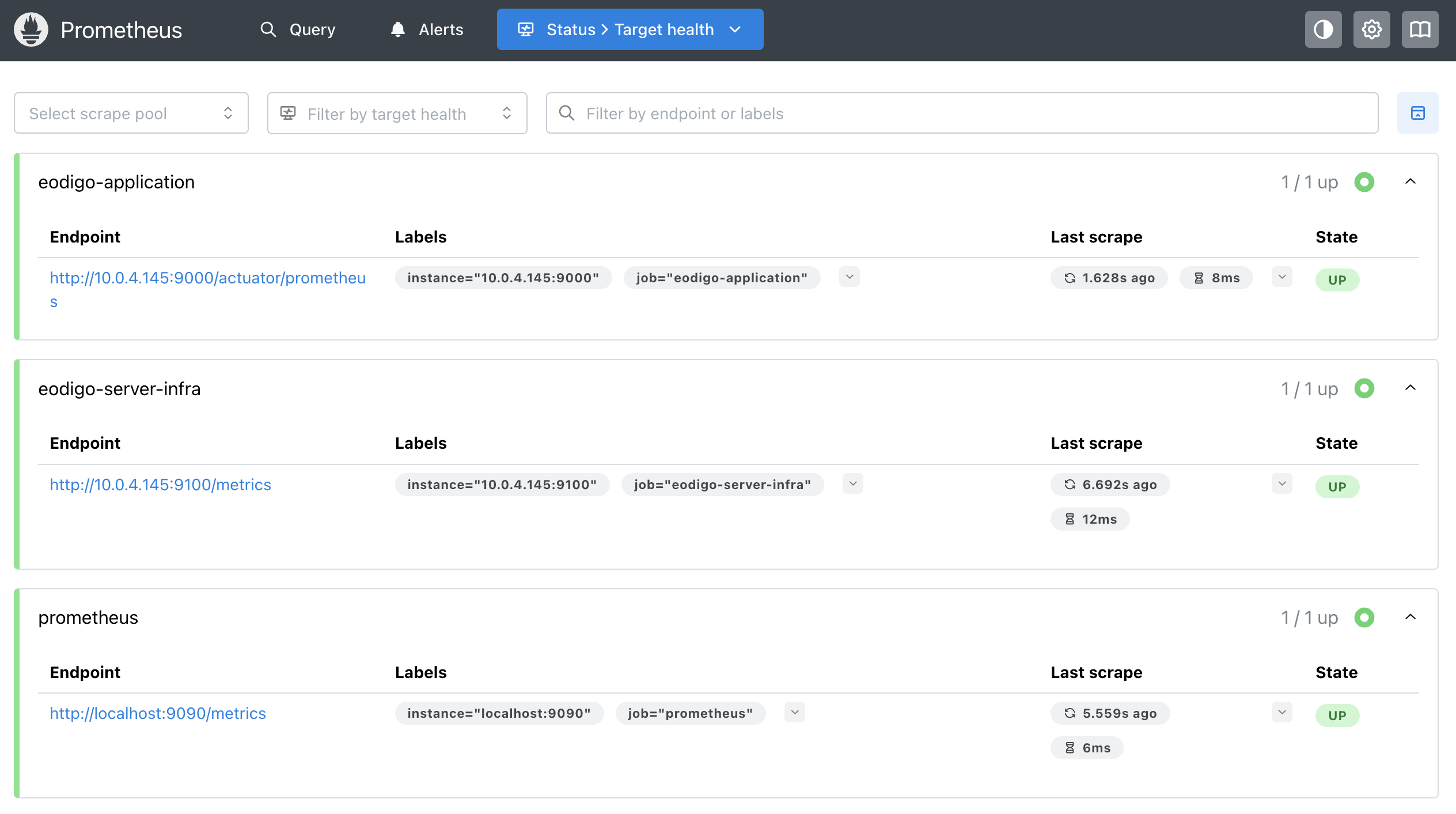Viewport: 1456px width, 814px height.
Task: Open the Select scrape pool dropdown
Action: 131,113
